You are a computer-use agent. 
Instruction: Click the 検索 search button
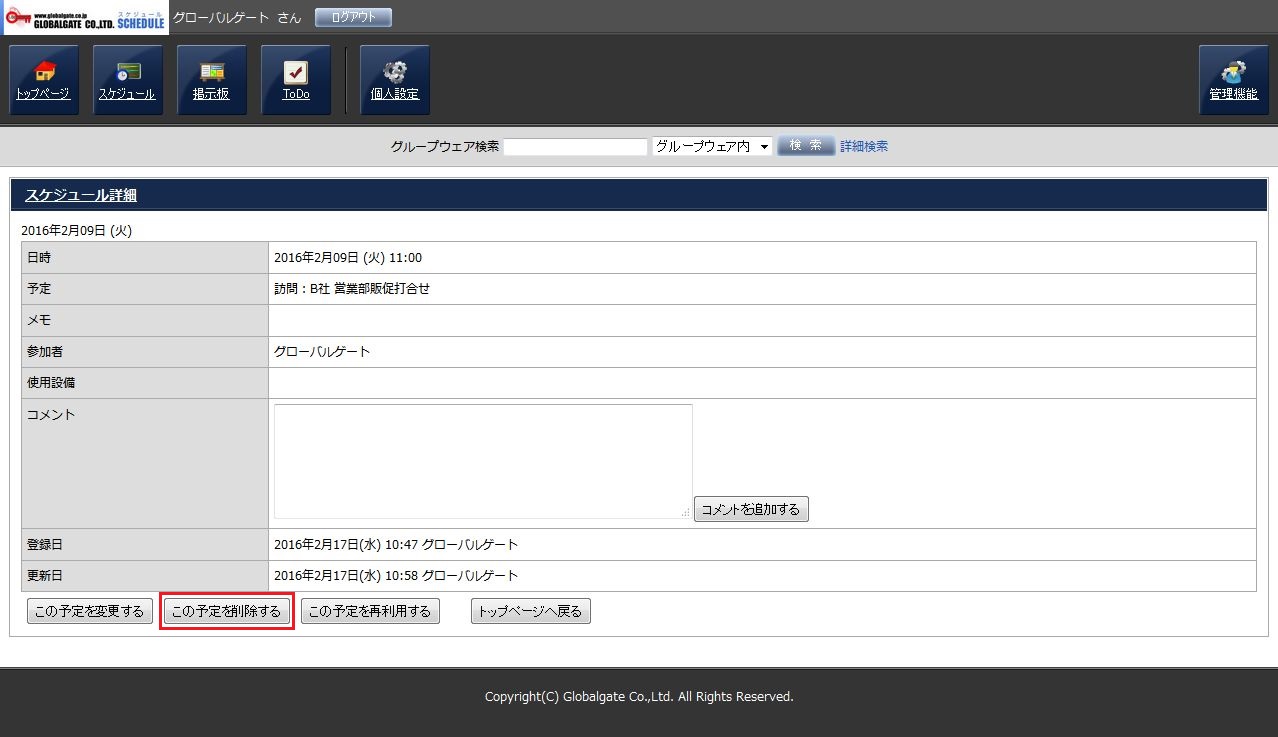pyautogui.click(x=805, y=146)
